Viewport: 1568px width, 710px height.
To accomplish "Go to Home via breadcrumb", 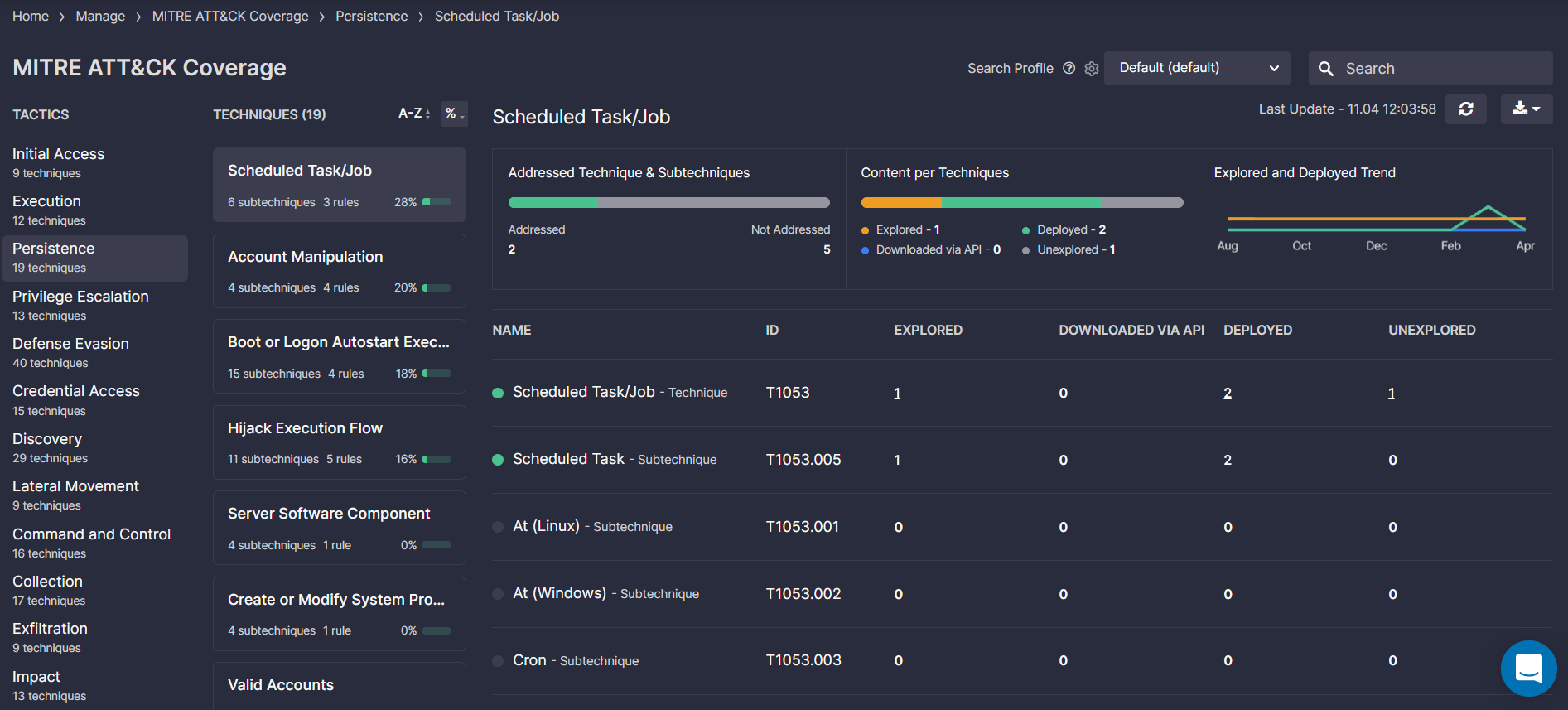I will coord(31,17).
